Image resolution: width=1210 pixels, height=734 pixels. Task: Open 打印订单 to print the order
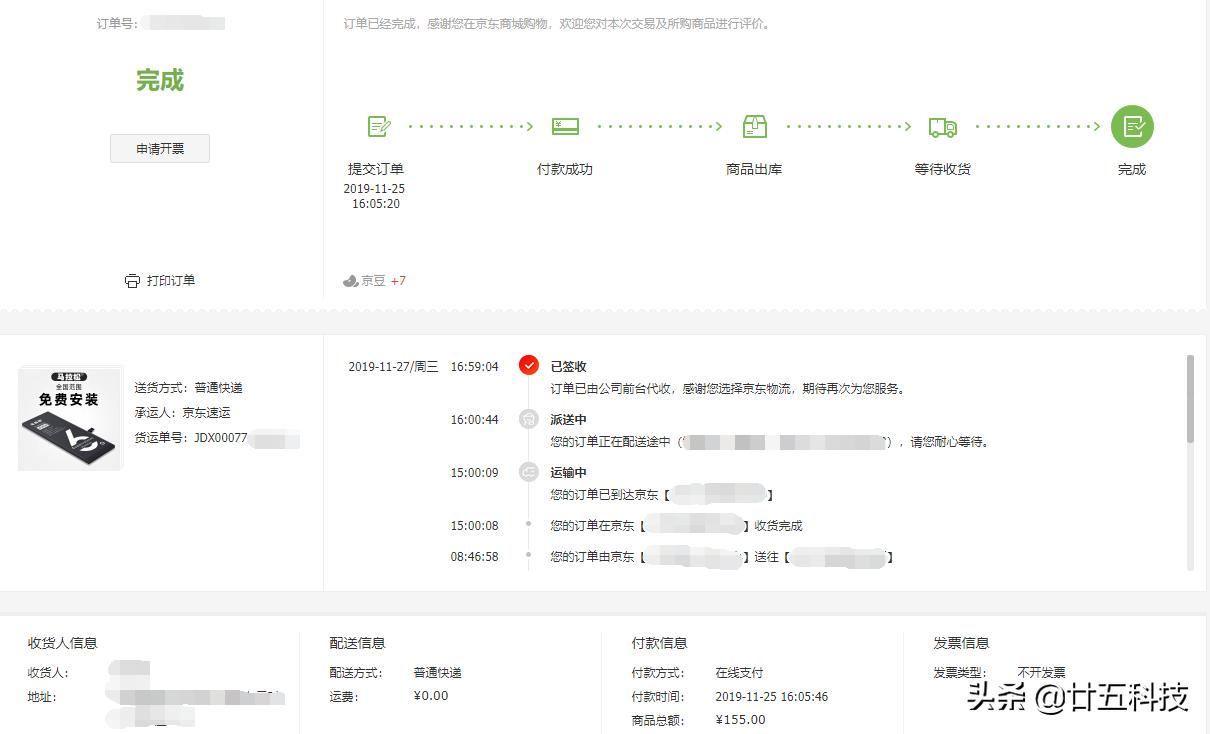168,280
